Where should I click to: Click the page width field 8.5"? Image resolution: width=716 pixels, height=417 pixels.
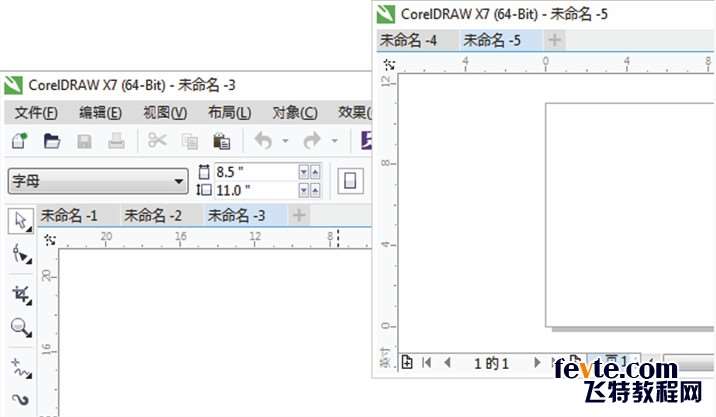(x=256, y=172)
